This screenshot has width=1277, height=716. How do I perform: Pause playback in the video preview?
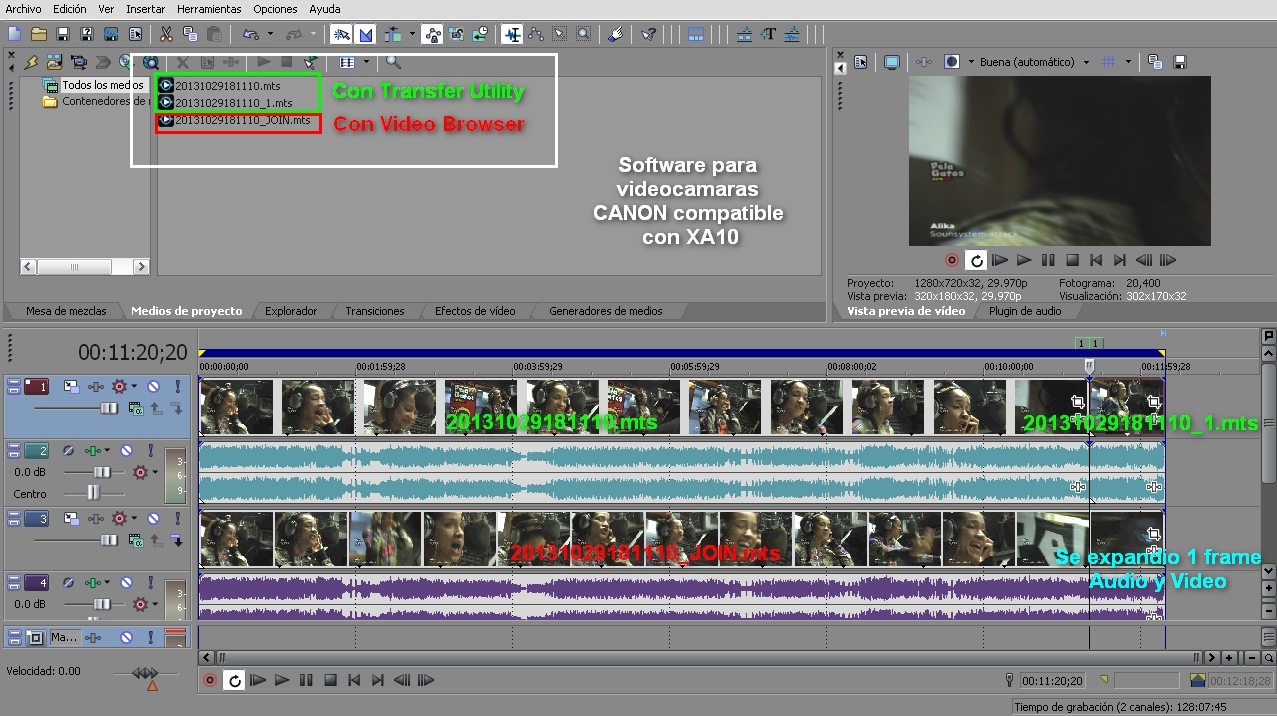1047,260
